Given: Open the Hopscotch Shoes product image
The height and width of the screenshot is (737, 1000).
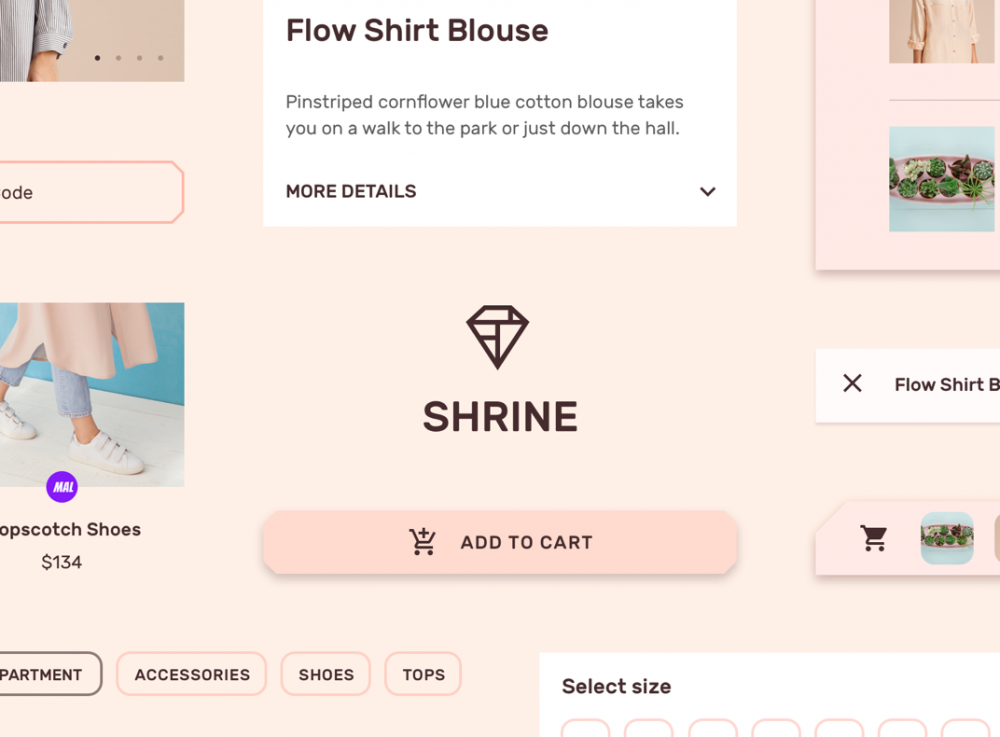Looking at the screenshot, I should (92, 395).
